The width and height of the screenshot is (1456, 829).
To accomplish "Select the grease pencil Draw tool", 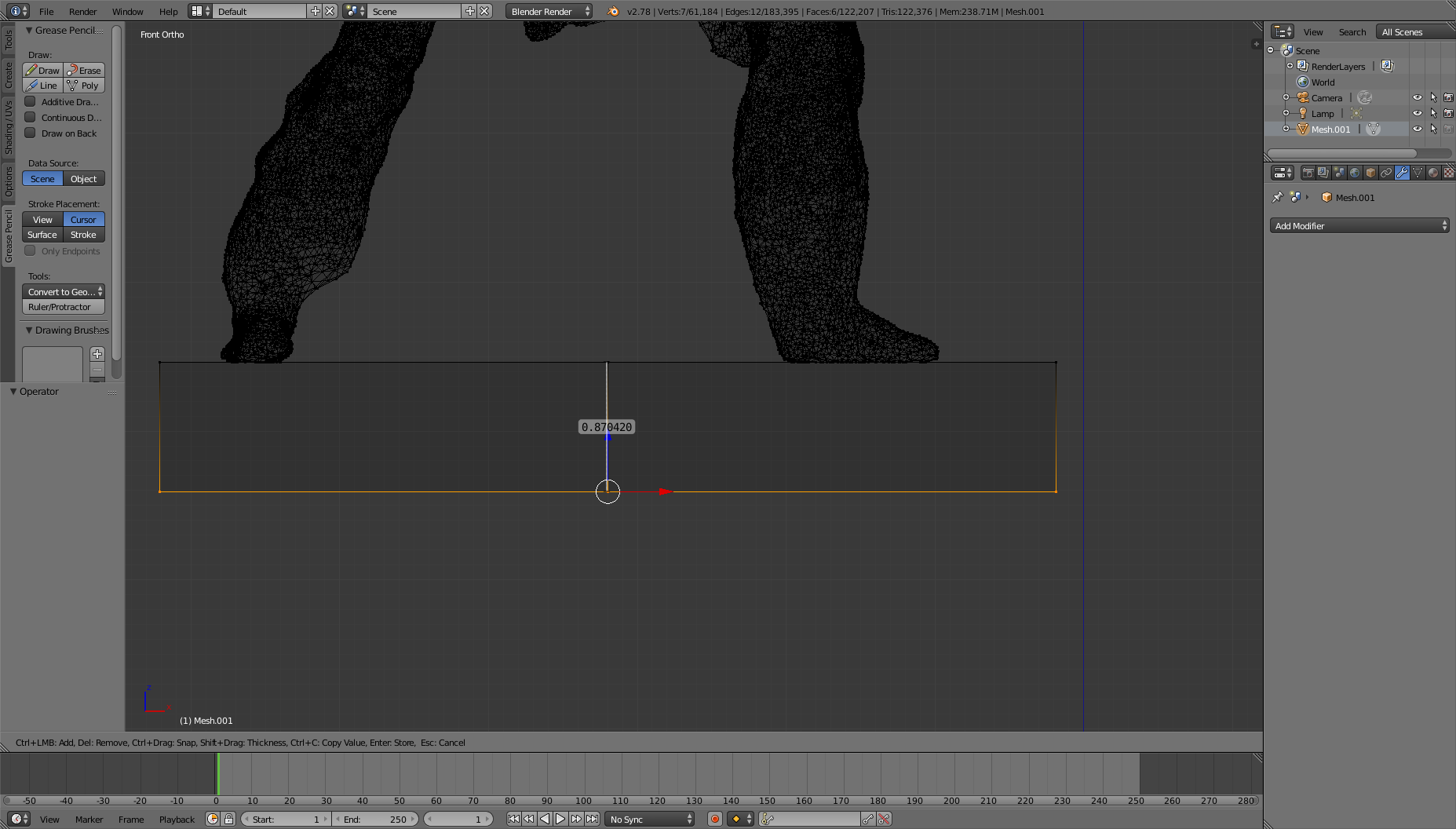I will (42, 70).
